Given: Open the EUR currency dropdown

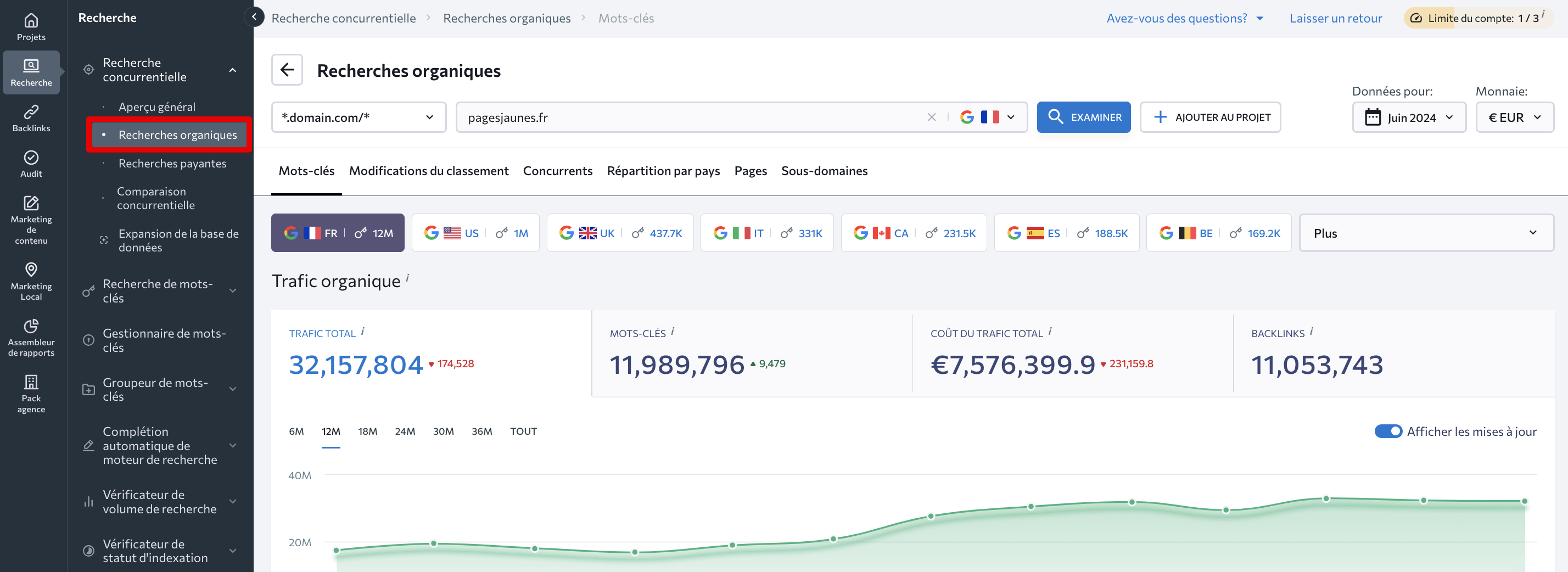Looking at the screenshot, I should coord(1514,117).
